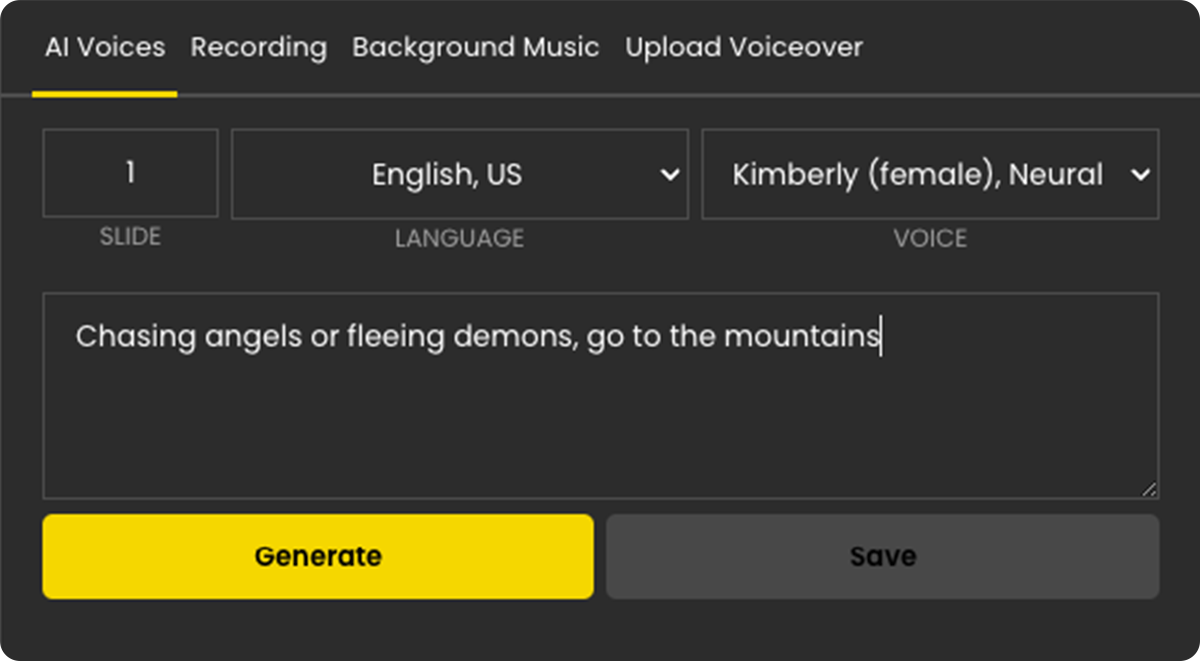This screenshot has height=661, width=1200.
Task: Click the voice dropdown chevron arrow
Action: [x=1140, y=175]
